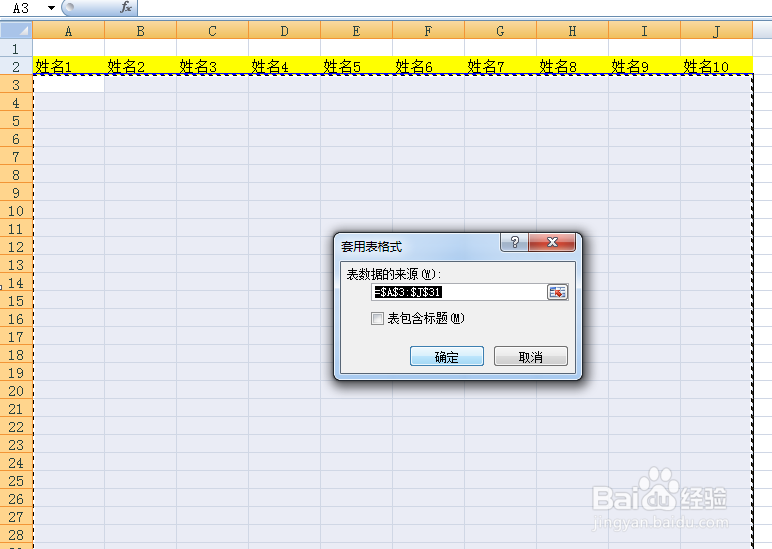Screen dimensions: 772x549
Task: Select row 2 header
Action: tap(16, 66)
